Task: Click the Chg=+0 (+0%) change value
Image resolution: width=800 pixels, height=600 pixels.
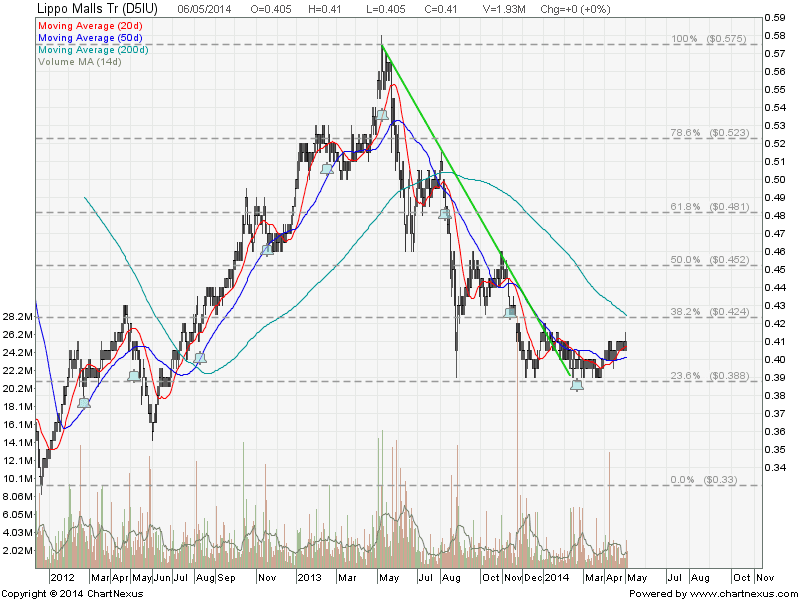Action: click(x=575, y=9)
